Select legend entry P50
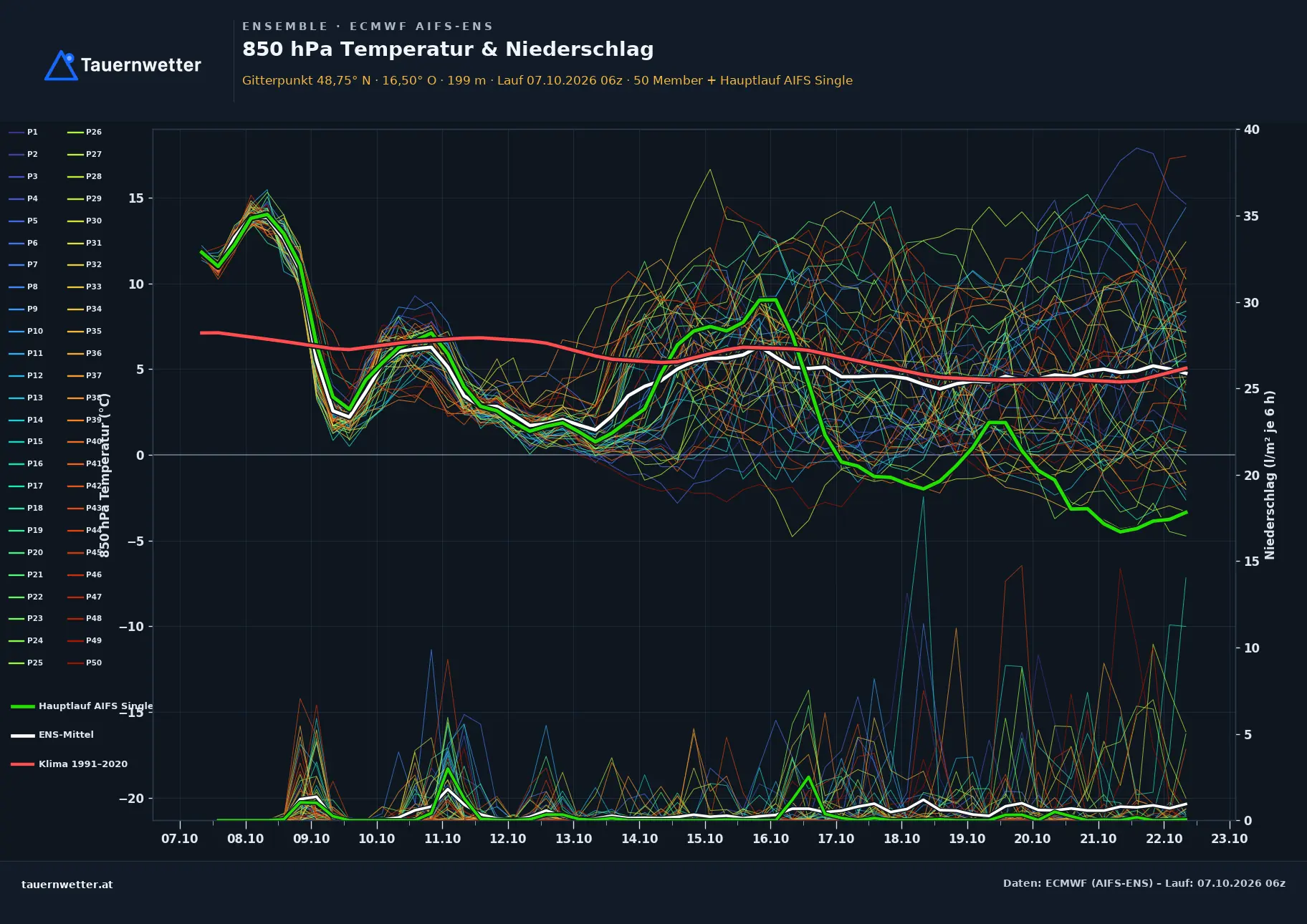The image size is (1307, 924). point(85,663)
